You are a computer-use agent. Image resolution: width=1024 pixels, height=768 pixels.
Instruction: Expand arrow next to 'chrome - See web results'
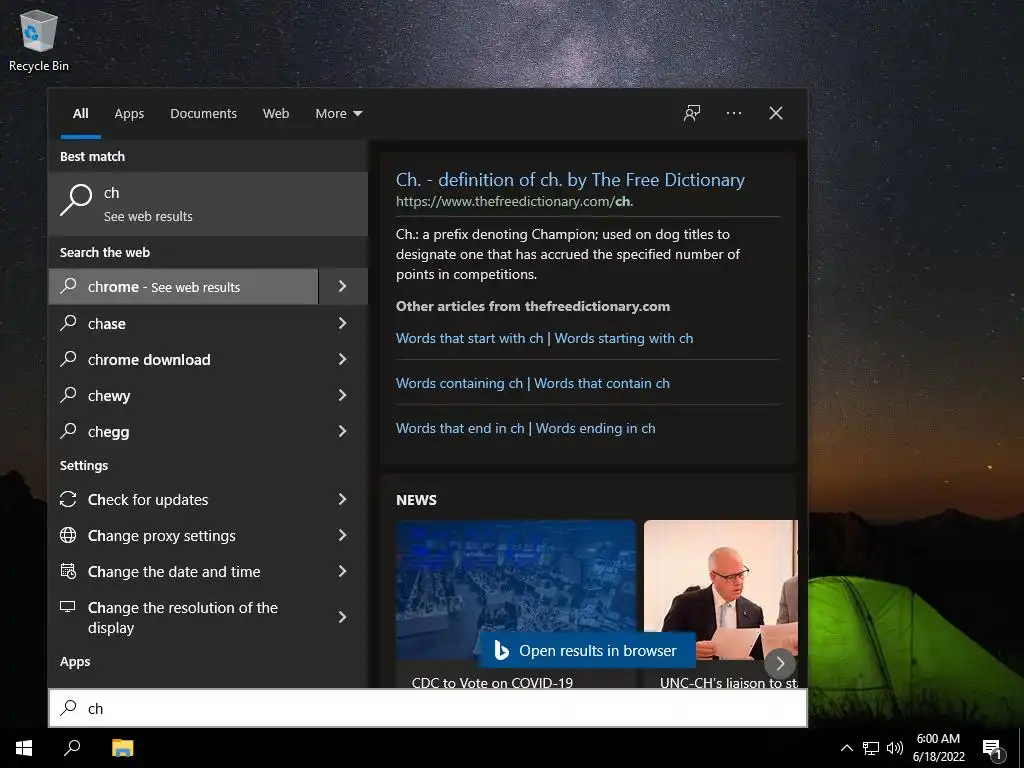[x=343, y=286]
